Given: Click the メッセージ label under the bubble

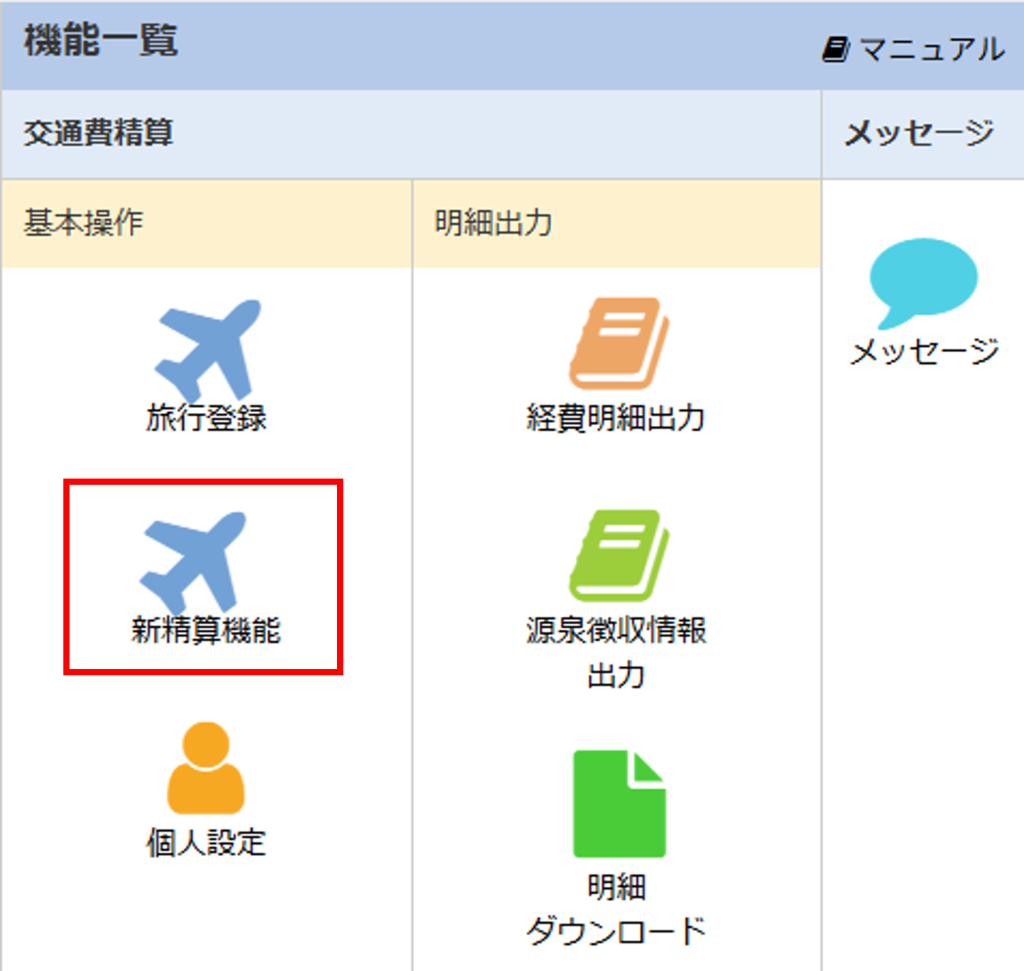Looking at the screenshot, I should click(924, 352).
